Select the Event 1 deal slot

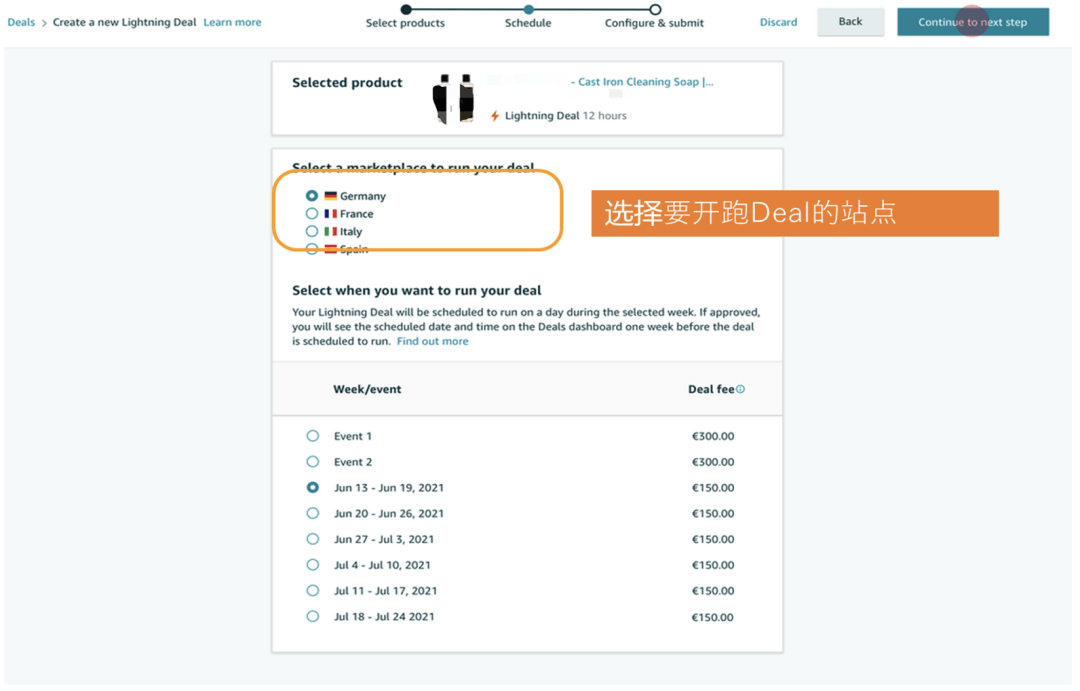pos(313,436)
